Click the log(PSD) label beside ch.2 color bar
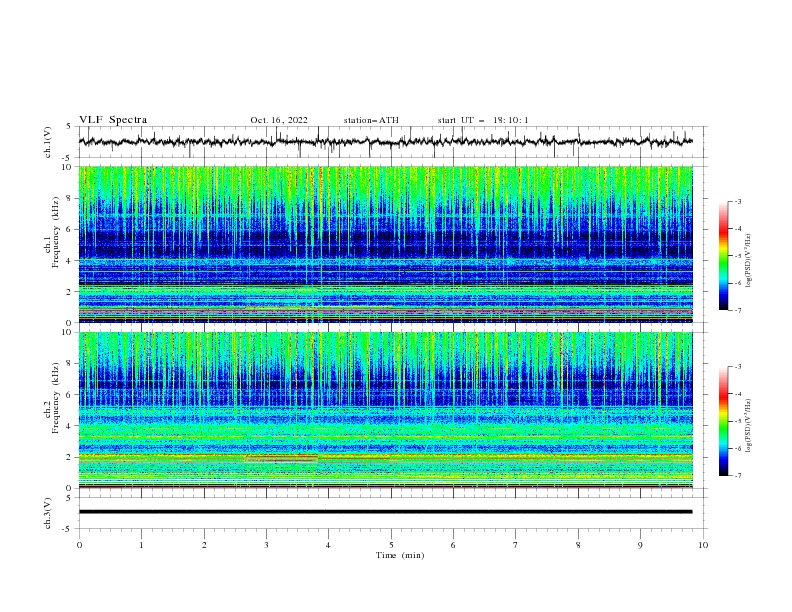The width and height of the screenshot is (792, 612). 748,426
